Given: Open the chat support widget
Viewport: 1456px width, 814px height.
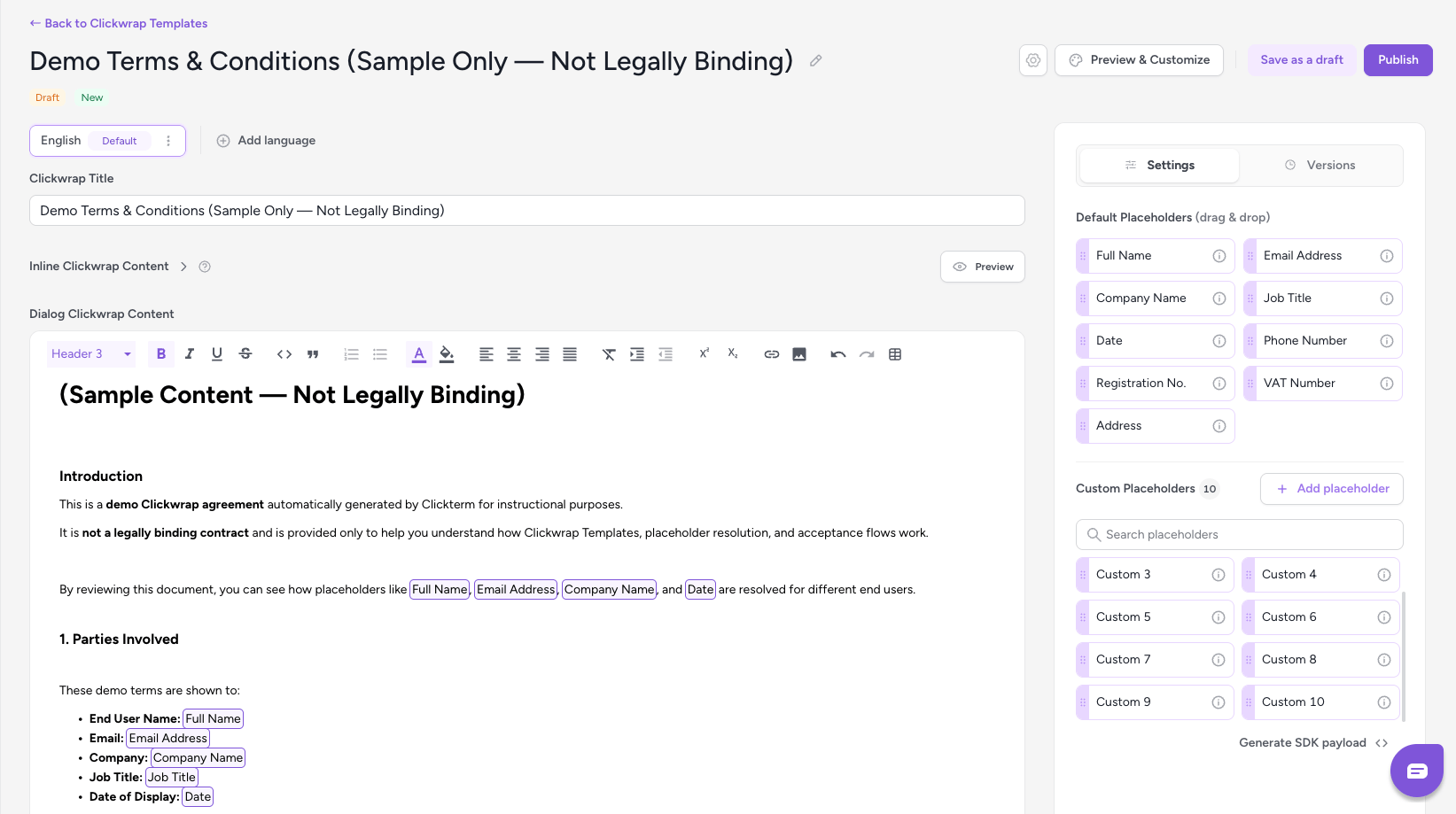Looking at the screenshot, I should tap(1417, 771).
